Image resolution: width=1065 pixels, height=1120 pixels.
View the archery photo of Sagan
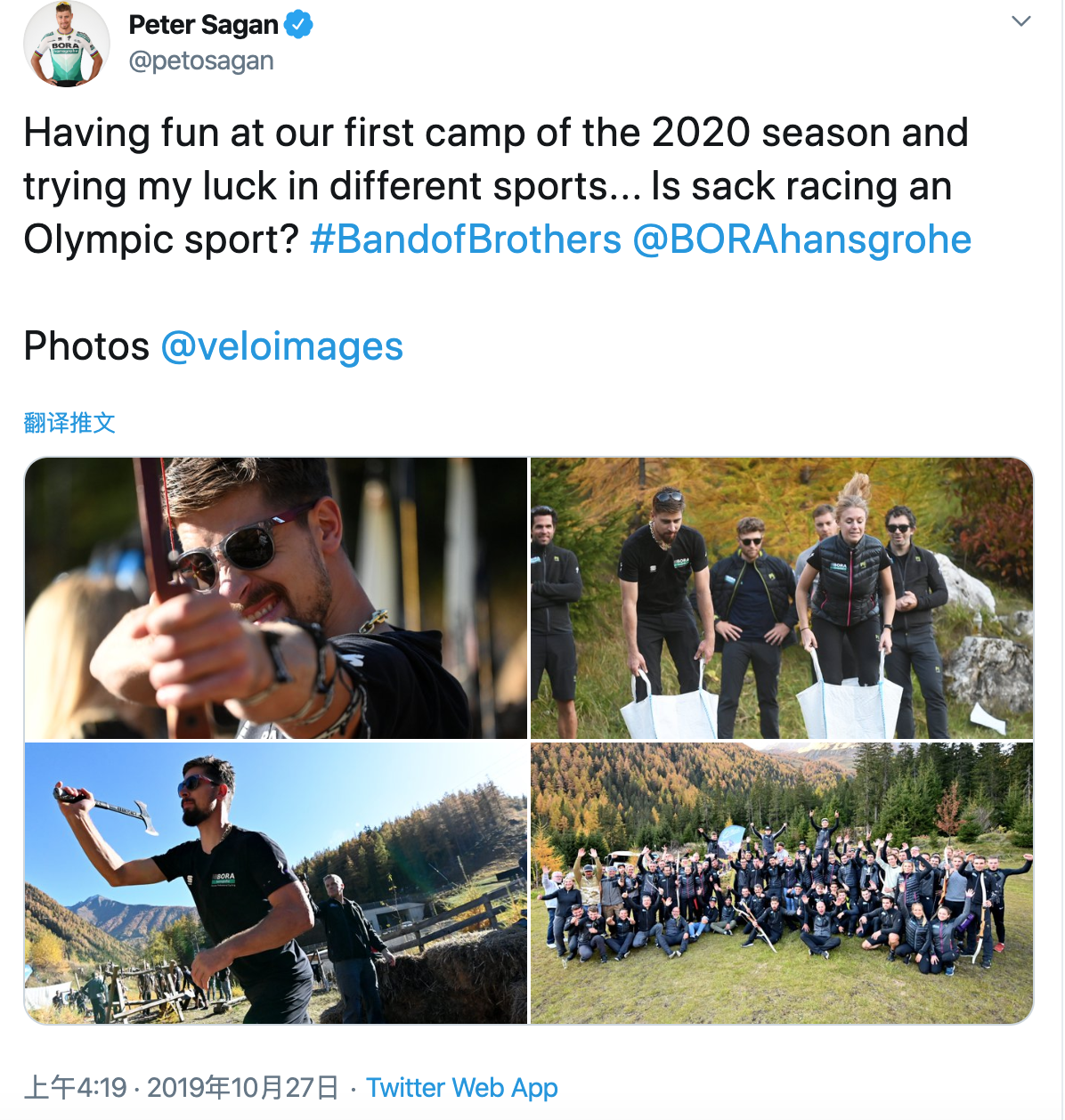coord(276,598)
